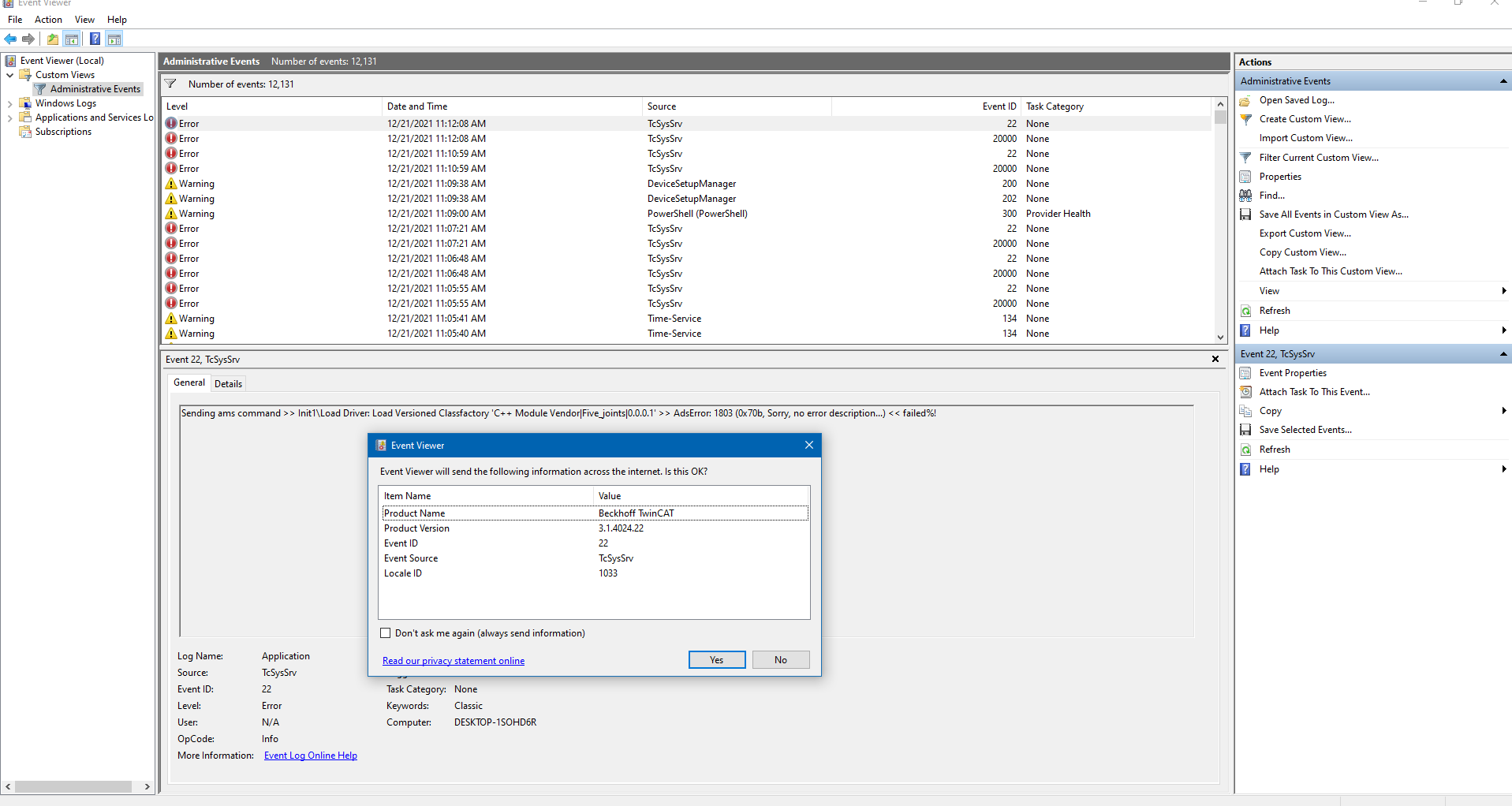This screenshot has height=806, width=1512.
Task: Click the Back arrow toolbar icon
Action: [10, 39]
